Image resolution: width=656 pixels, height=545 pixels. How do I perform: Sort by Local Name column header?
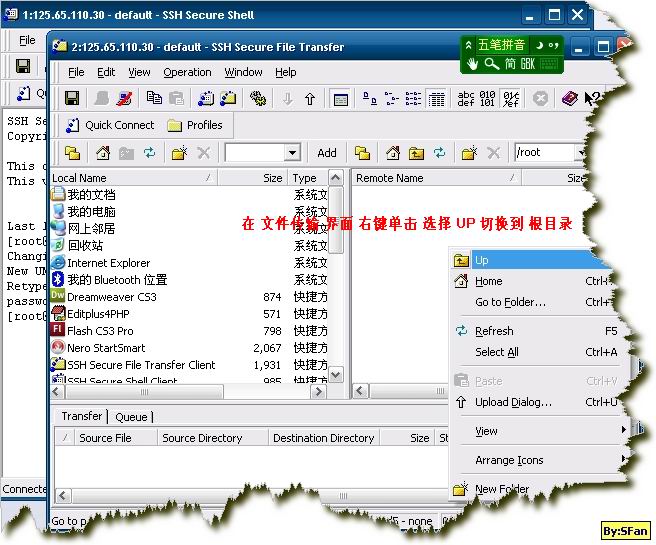pos(133,178)
